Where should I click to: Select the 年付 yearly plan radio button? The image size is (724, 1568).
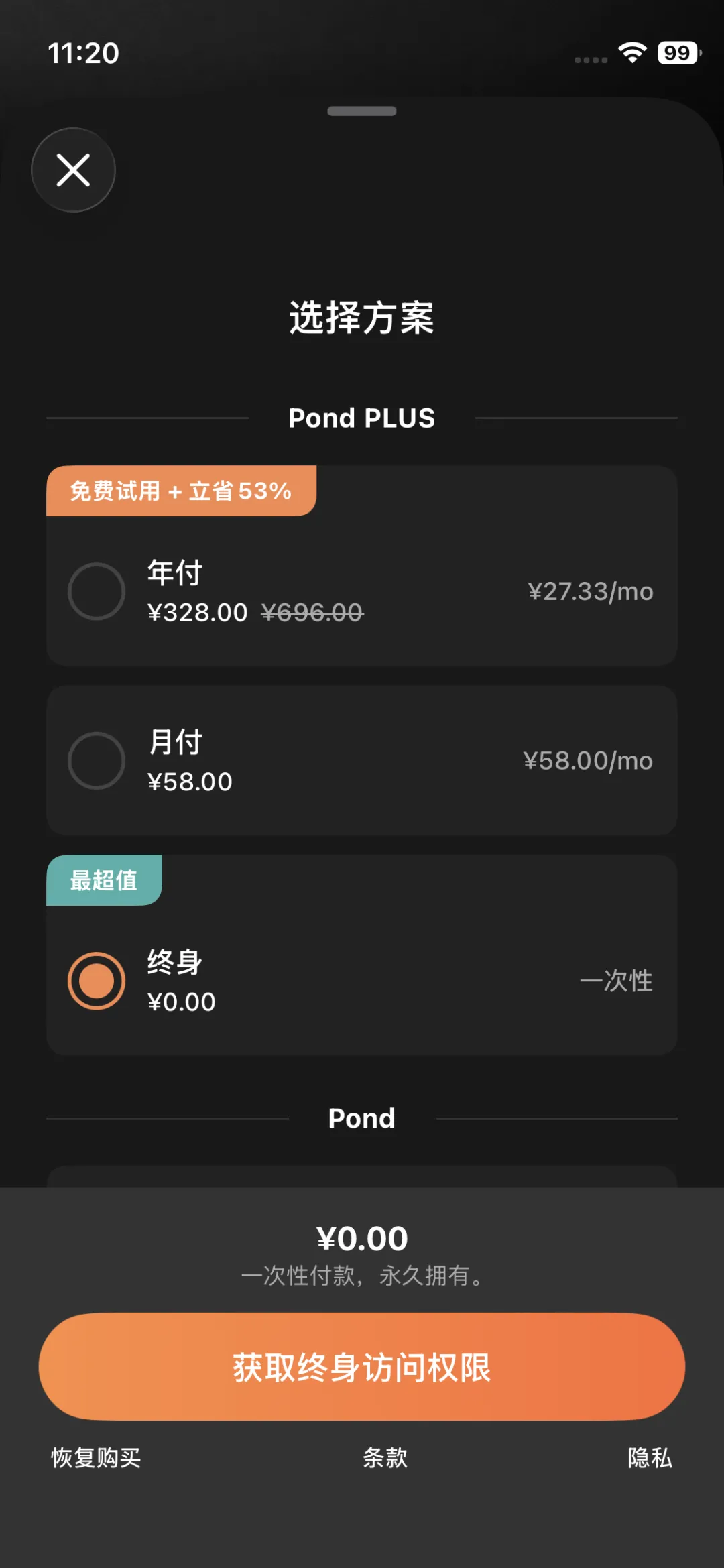click(97, 591)
